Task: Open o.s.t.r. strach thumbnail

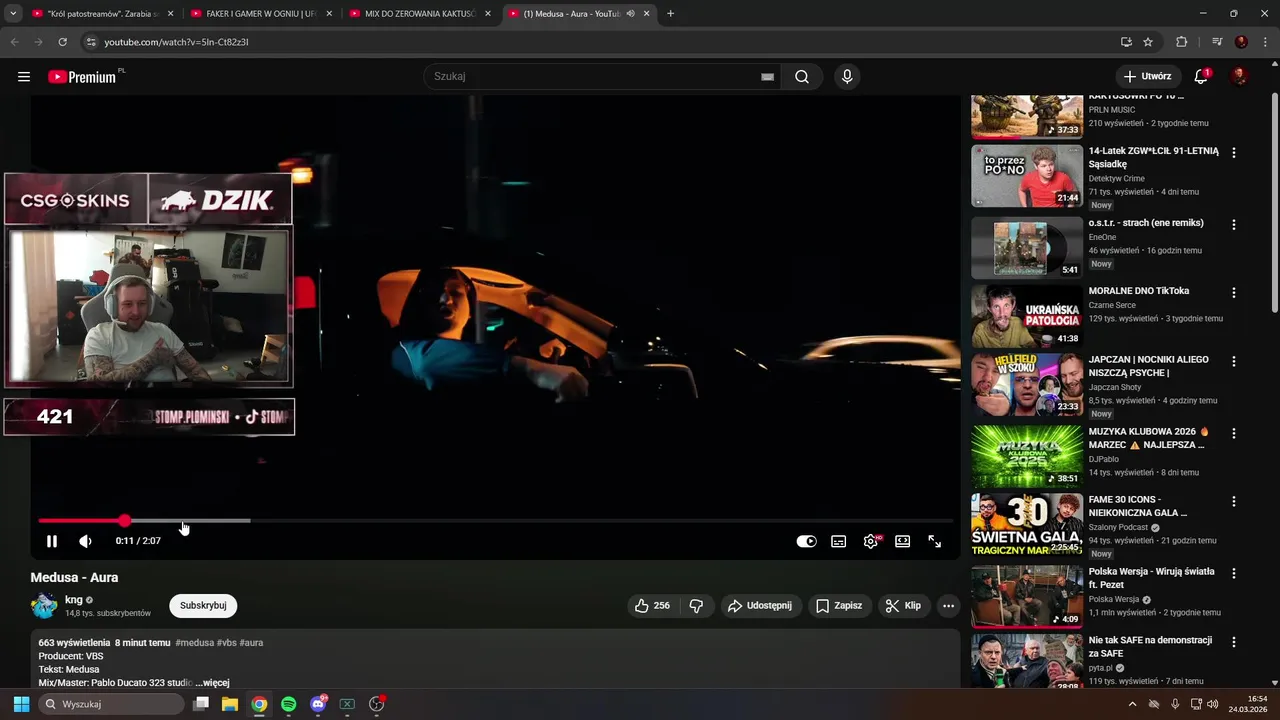Action: point(1027,248)
